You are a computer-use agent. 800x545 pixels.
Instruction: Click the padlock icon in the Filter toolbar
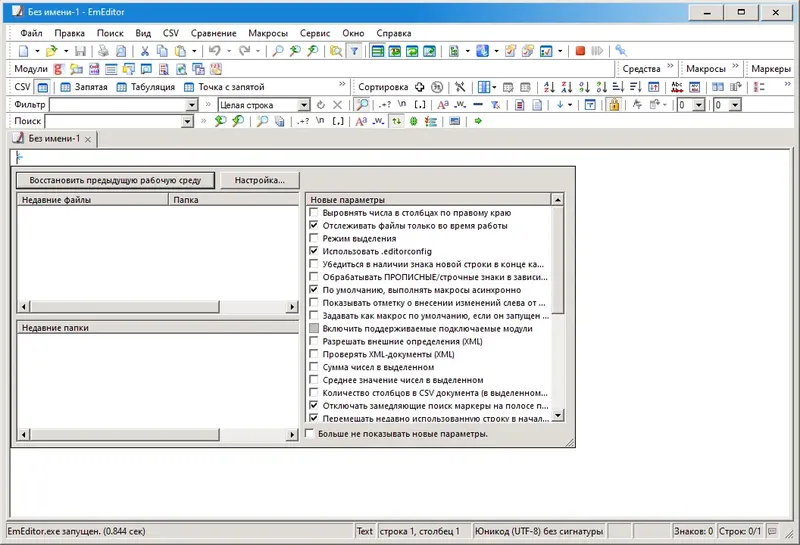[614, 105]
